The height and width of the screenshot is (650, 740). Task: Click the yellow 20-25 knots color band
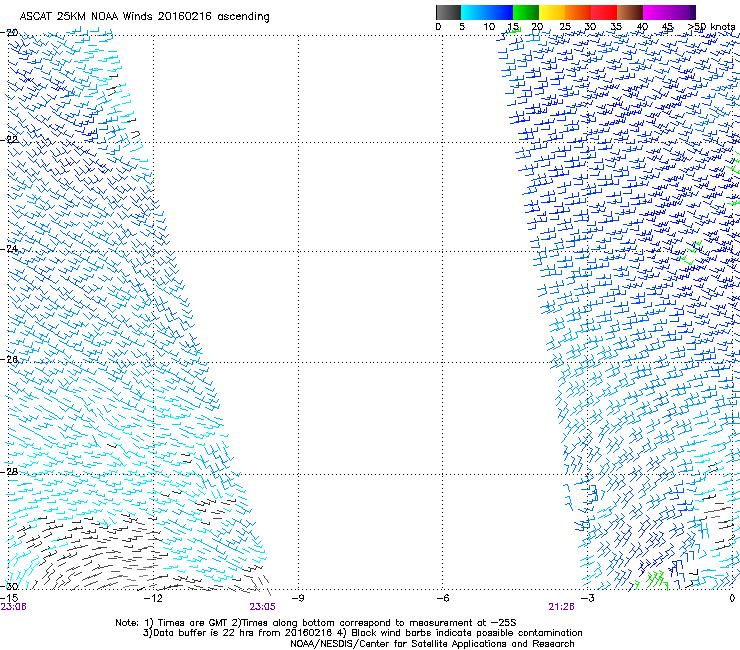click(552, 12)
